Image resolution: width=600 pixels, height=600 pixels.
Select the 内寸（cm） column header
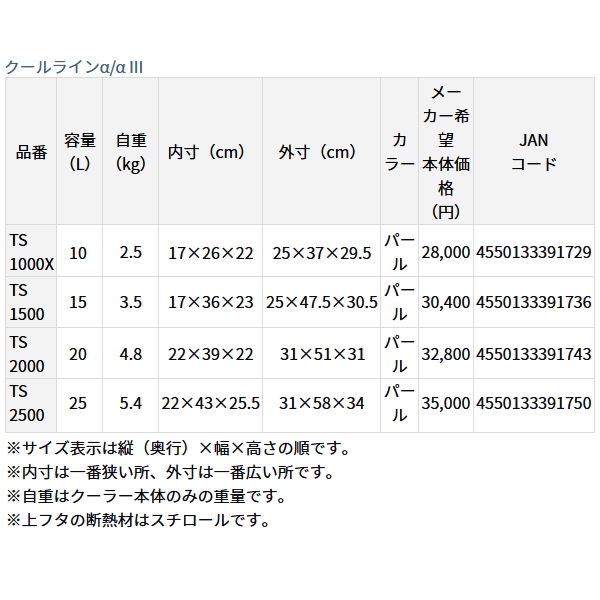coord(210,152)
